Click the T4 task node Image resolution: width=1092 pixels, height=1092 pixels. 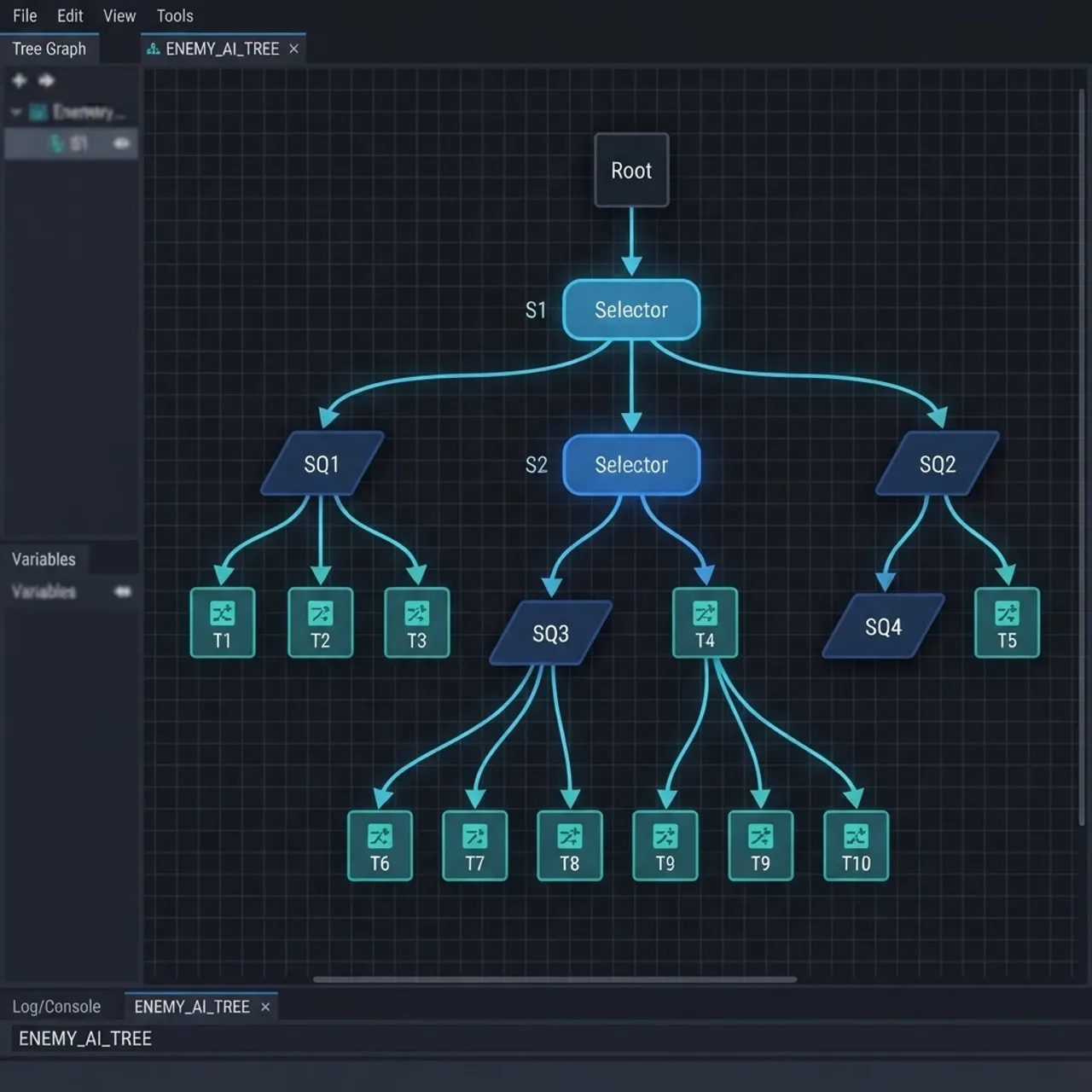pos(705,623)
